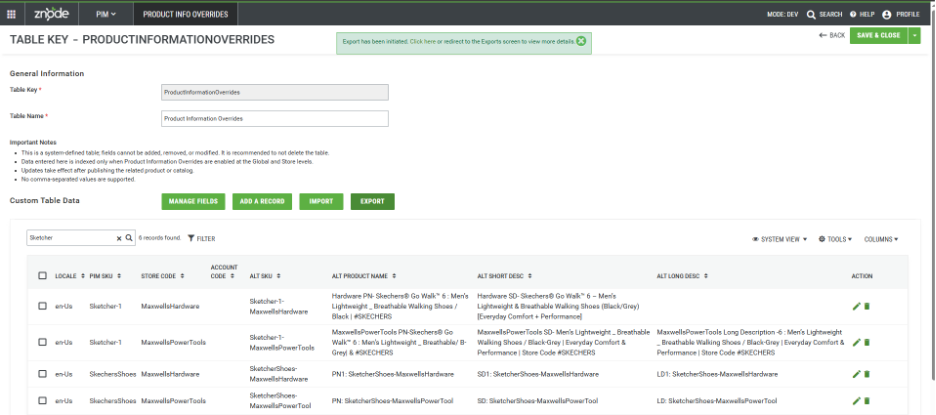Delete the SketcherShoes-MaxwellsPowerTool record
This screenshot has height=415, width=936.
click(x=867, y=401)
